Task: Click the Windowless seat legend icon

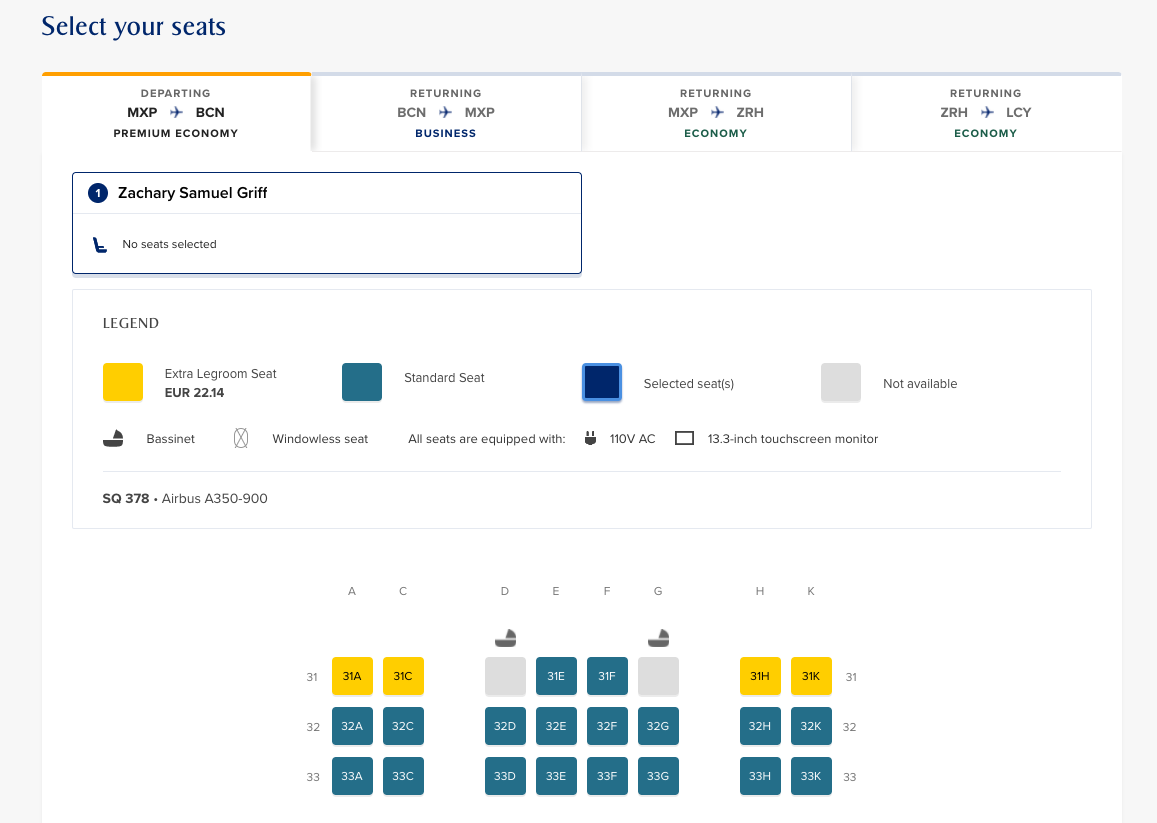Action: click(241, 439)
